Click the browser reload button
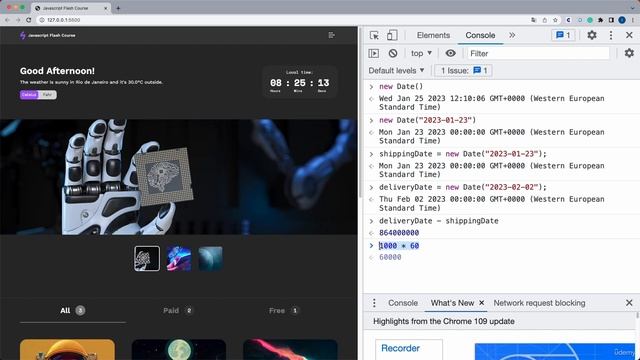 tap(28, 20)
